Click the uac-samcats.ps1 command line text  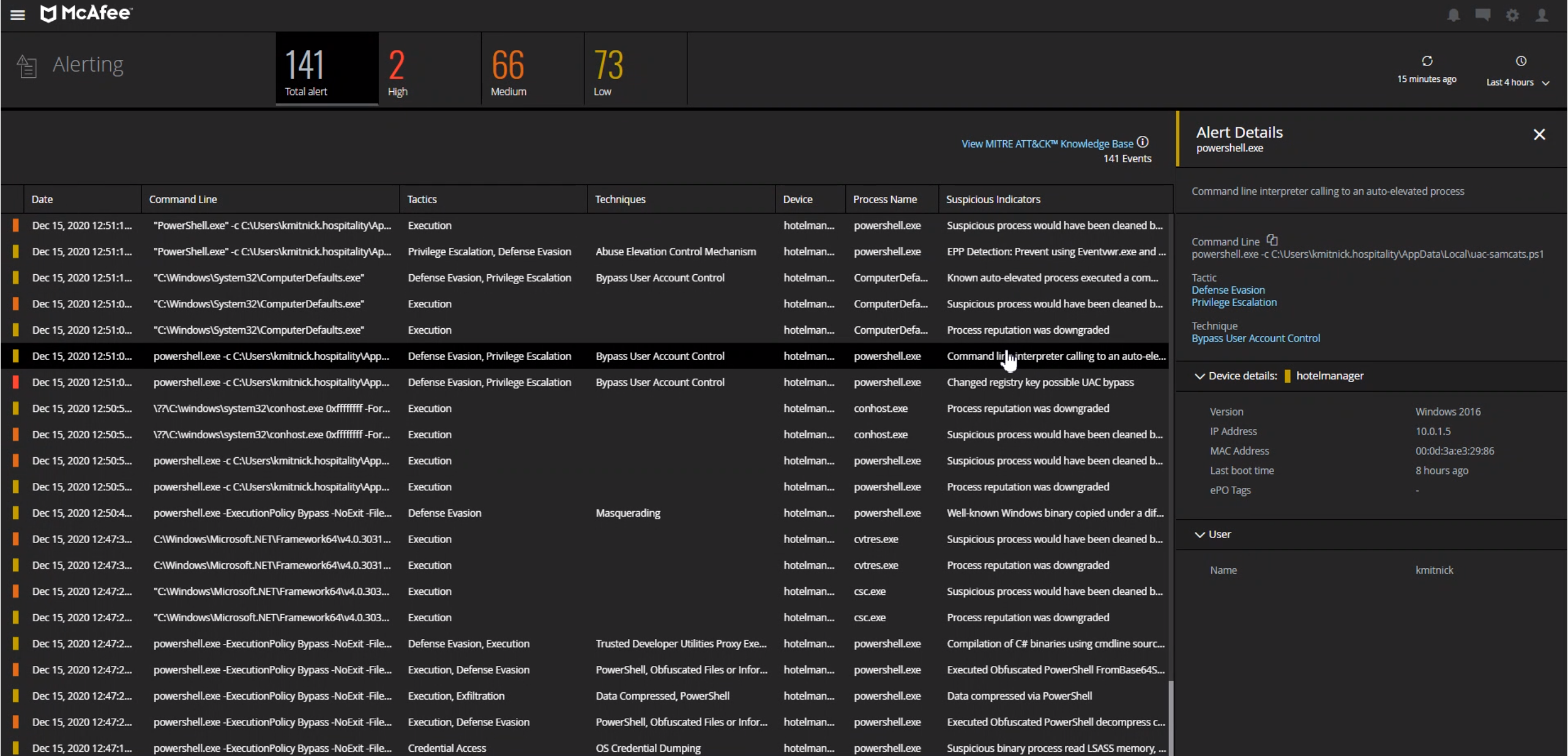coord(1367,254)
